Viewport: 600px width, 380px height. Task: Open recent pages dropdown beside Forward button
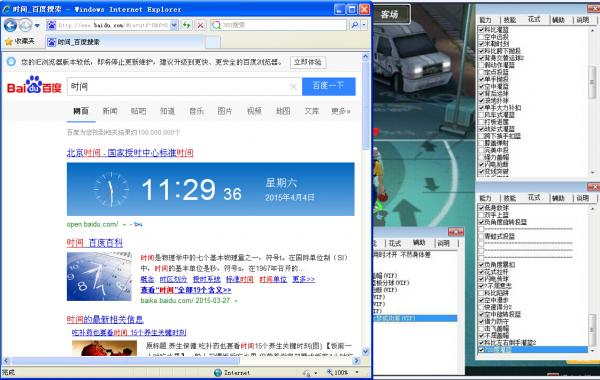[x=37, y=26]
